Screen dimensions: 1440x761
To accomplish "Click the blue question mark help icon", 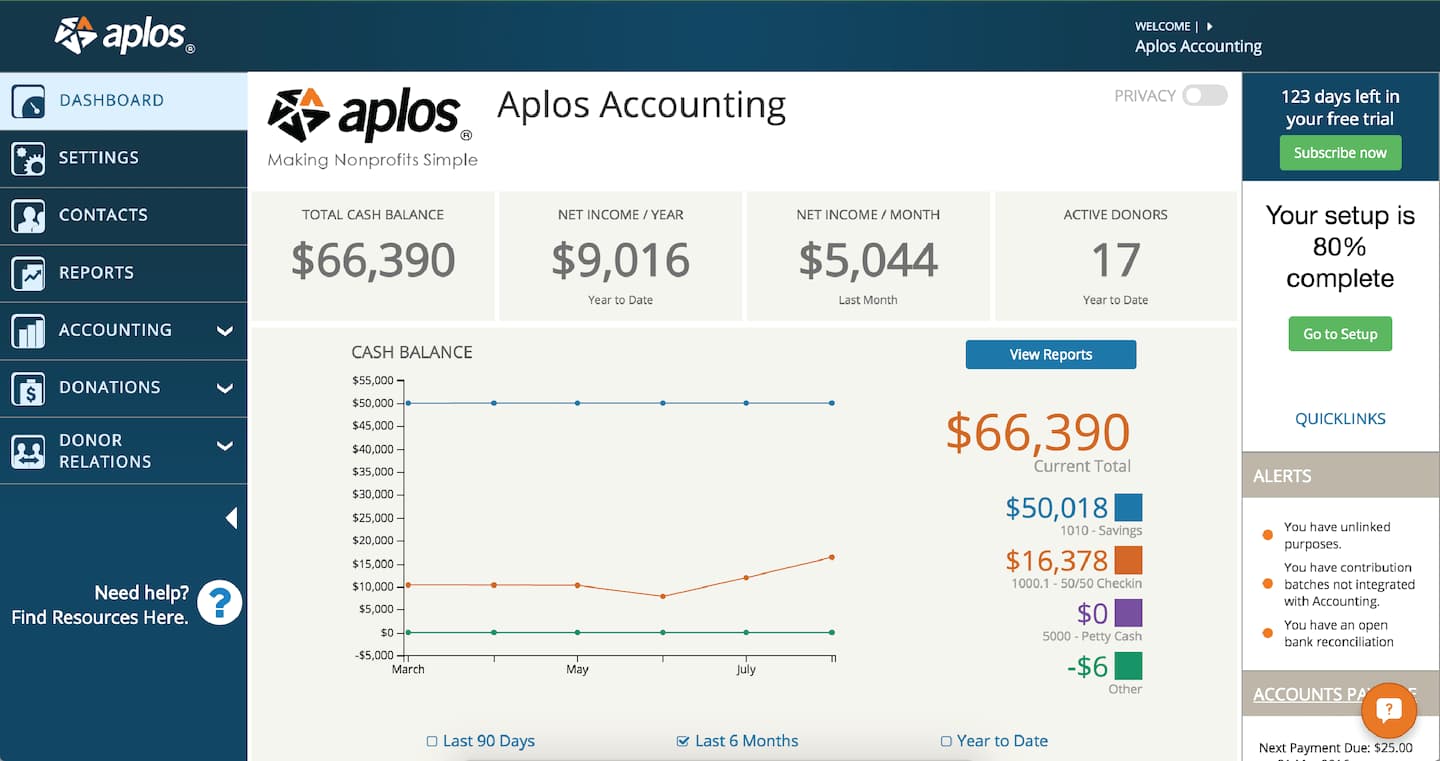I will (220, 603).
